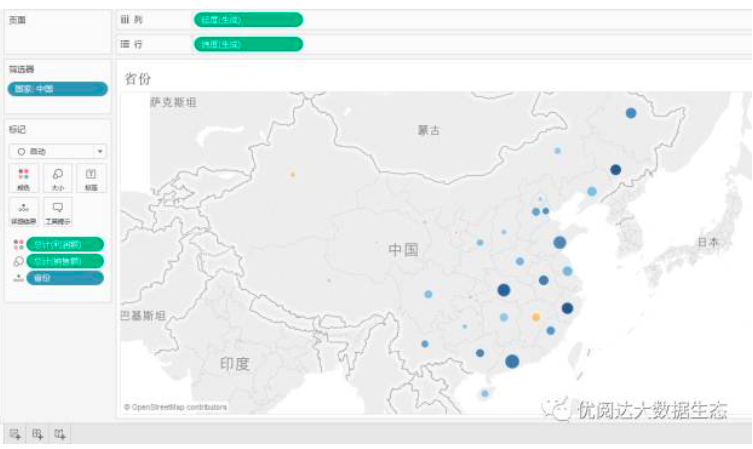Click the 省份 worksheet title
The width and height of the screenshot is (753, 449).
[138, 78]
